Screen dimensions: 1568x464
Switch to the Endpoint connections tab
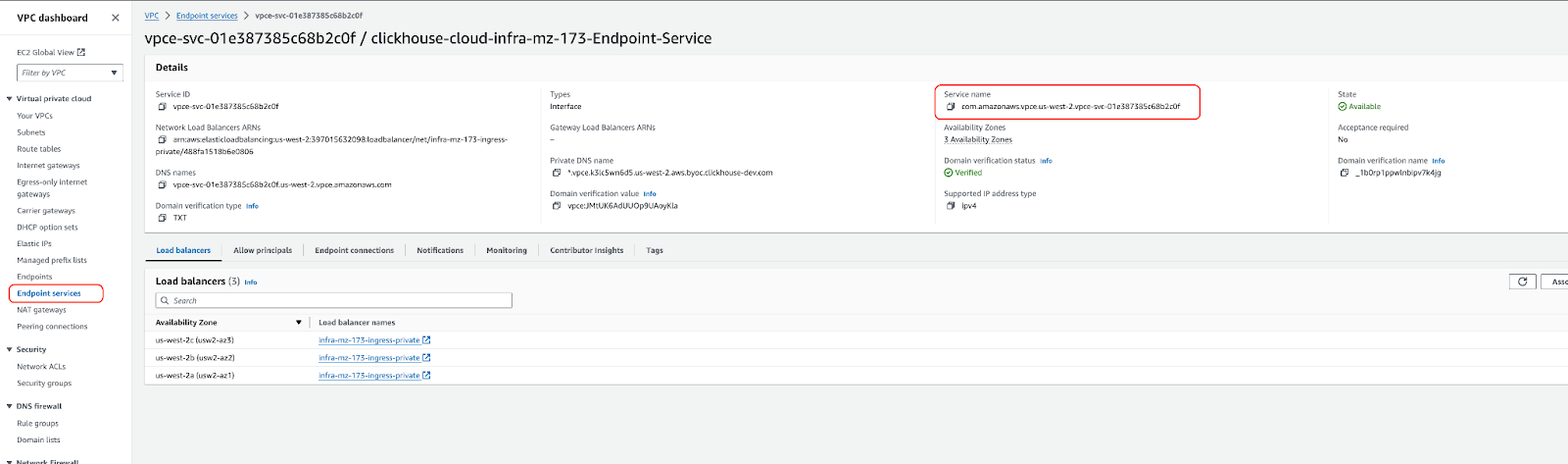tap(354, 251)
